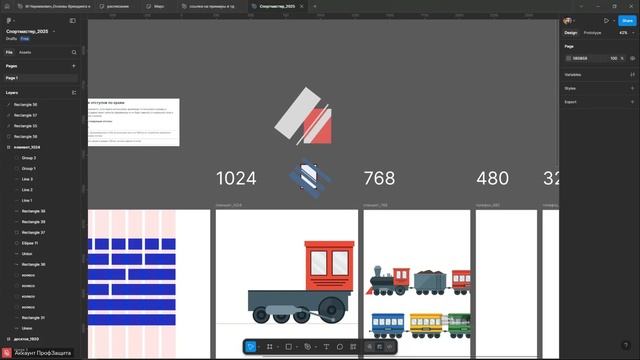Open Frame tool options dropdown arrow

[278, 347]
